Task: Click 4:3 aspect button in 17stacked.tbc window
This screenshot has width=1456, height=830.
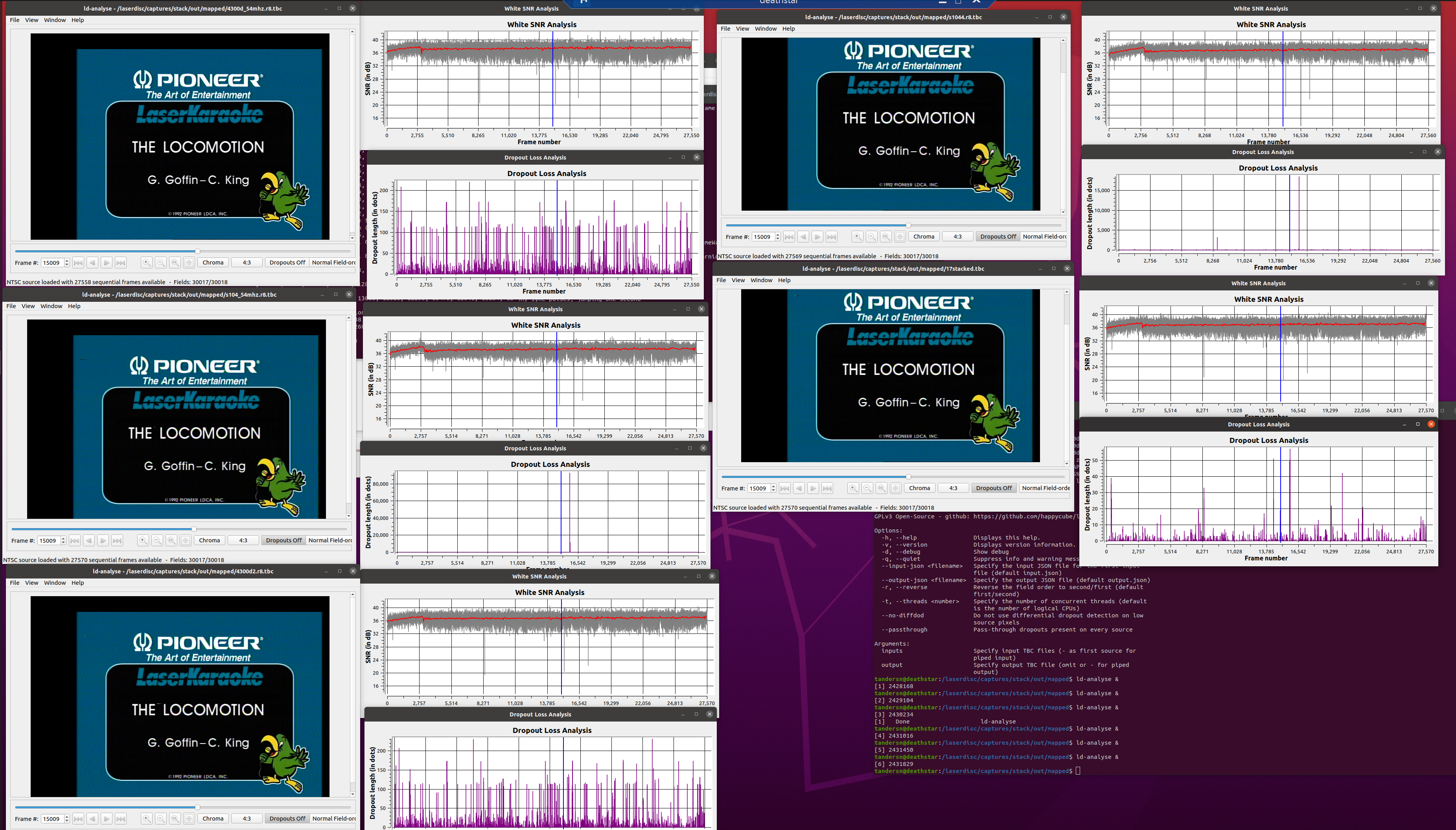Action: pyautogui.click(x=953, y=488)
